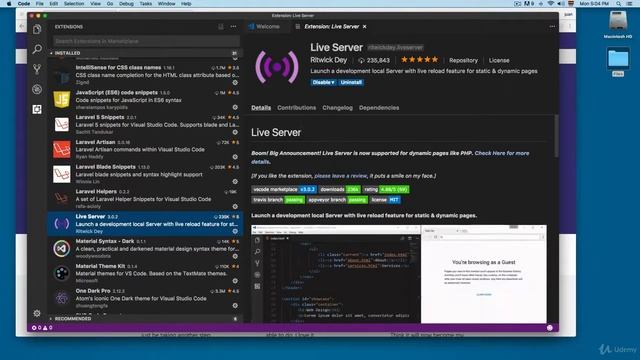
Task: Click the manage gear for One Dark Pro
Action: click(x=235, y=305)
